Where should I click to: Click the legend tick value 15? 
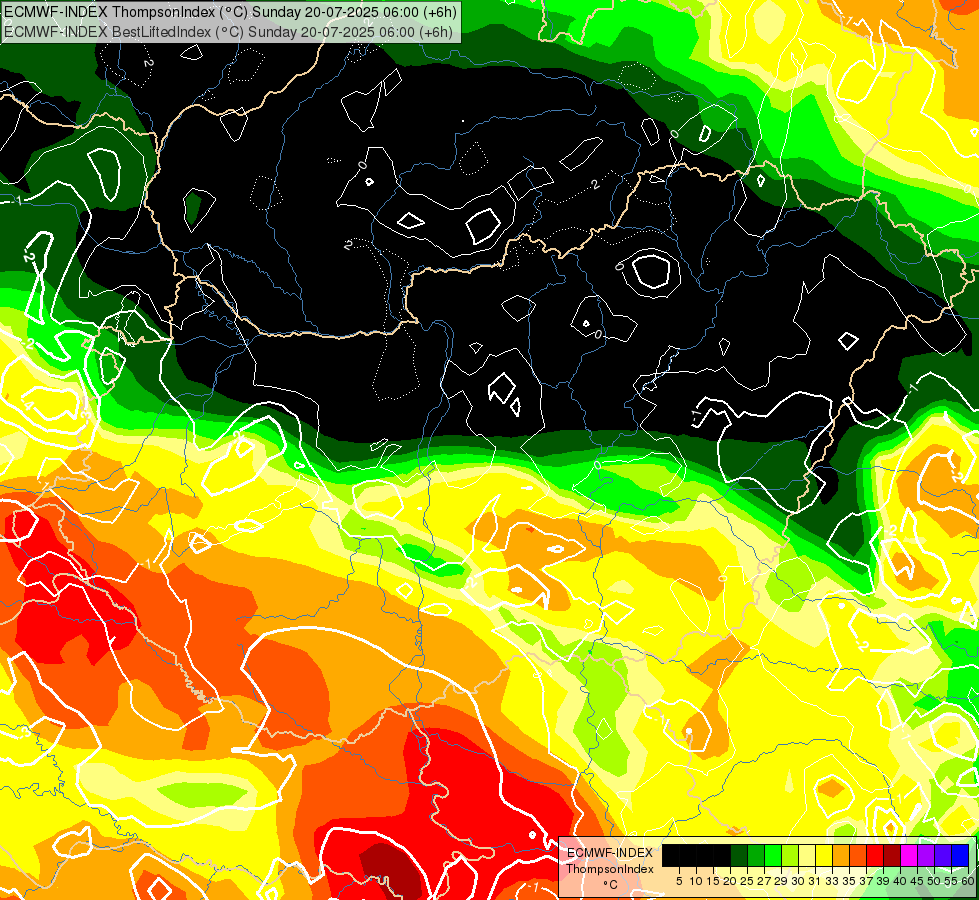point(713,881)
